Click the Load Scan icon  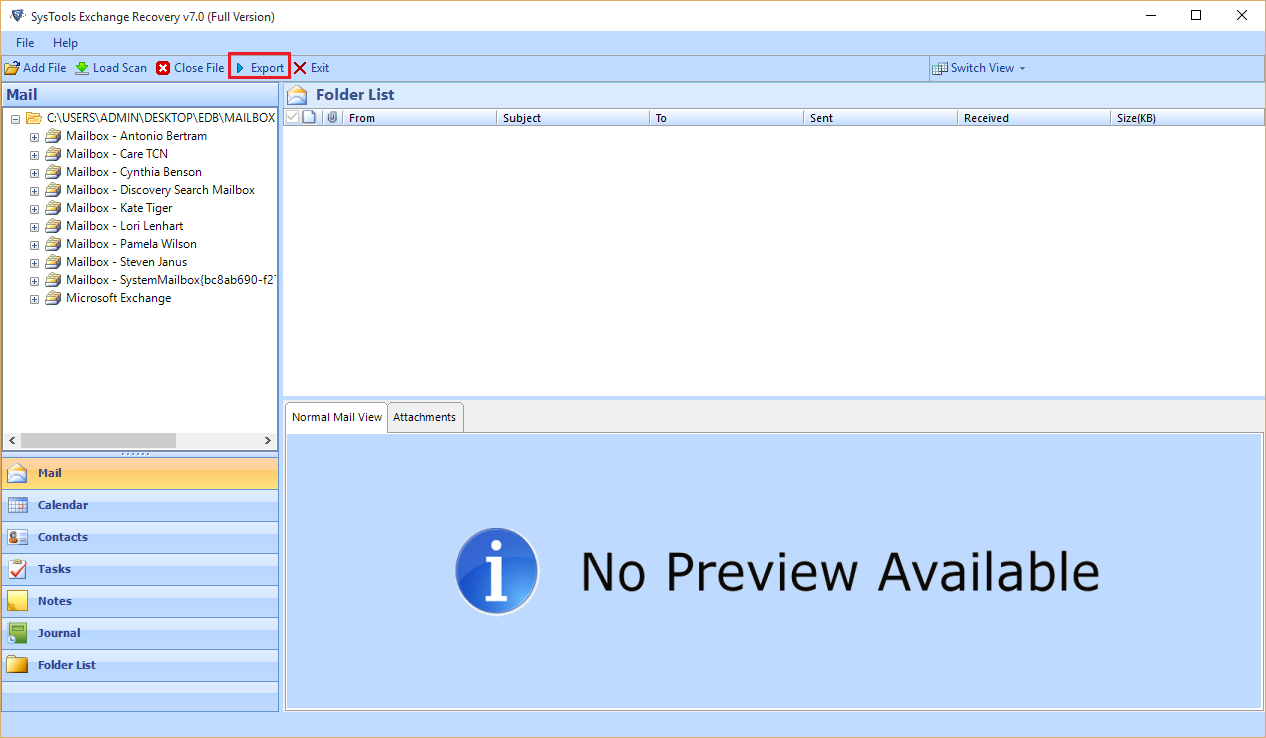[x=82, y=68]
